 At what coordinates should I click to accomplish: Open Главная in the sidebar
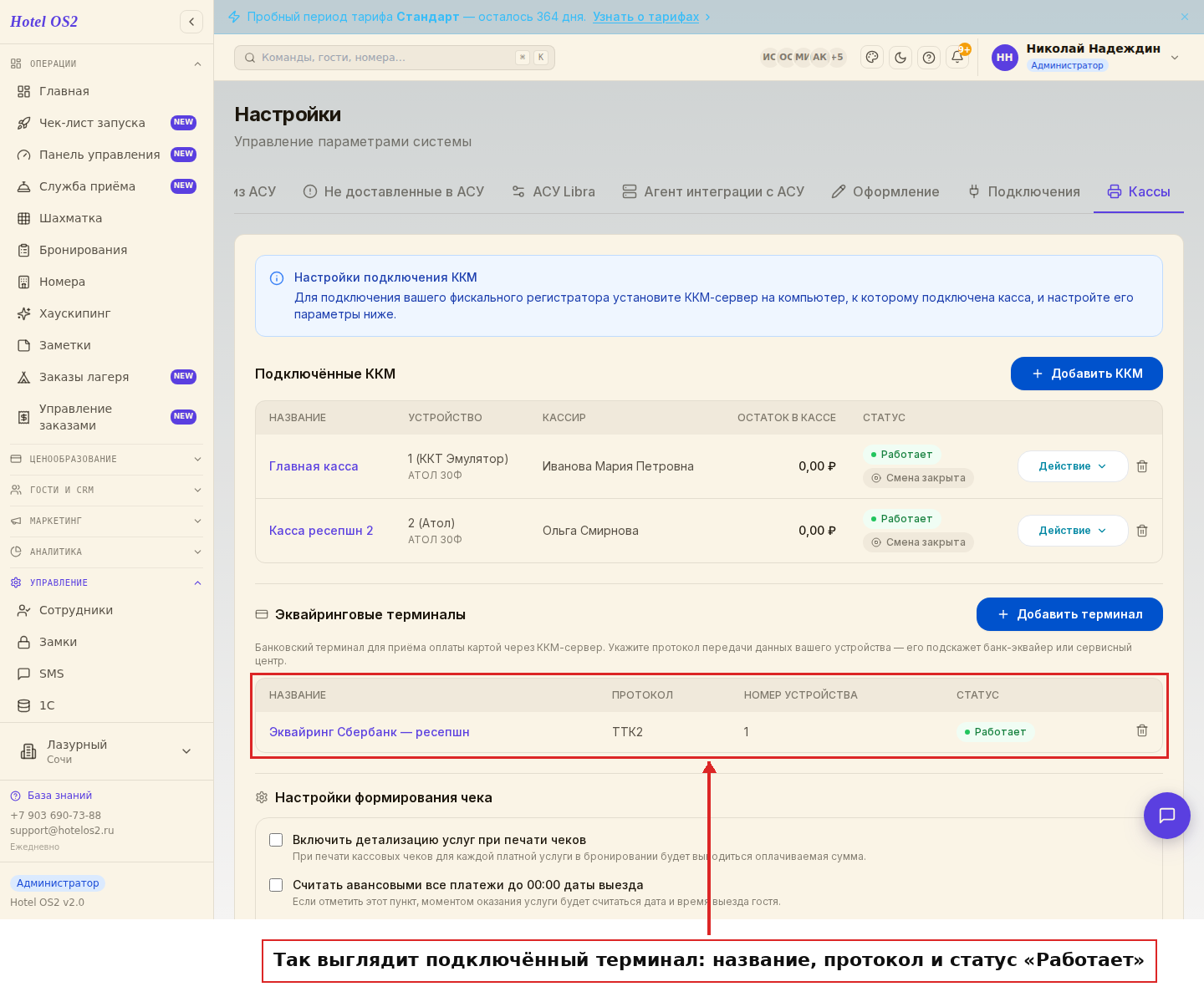coord(107,91)
